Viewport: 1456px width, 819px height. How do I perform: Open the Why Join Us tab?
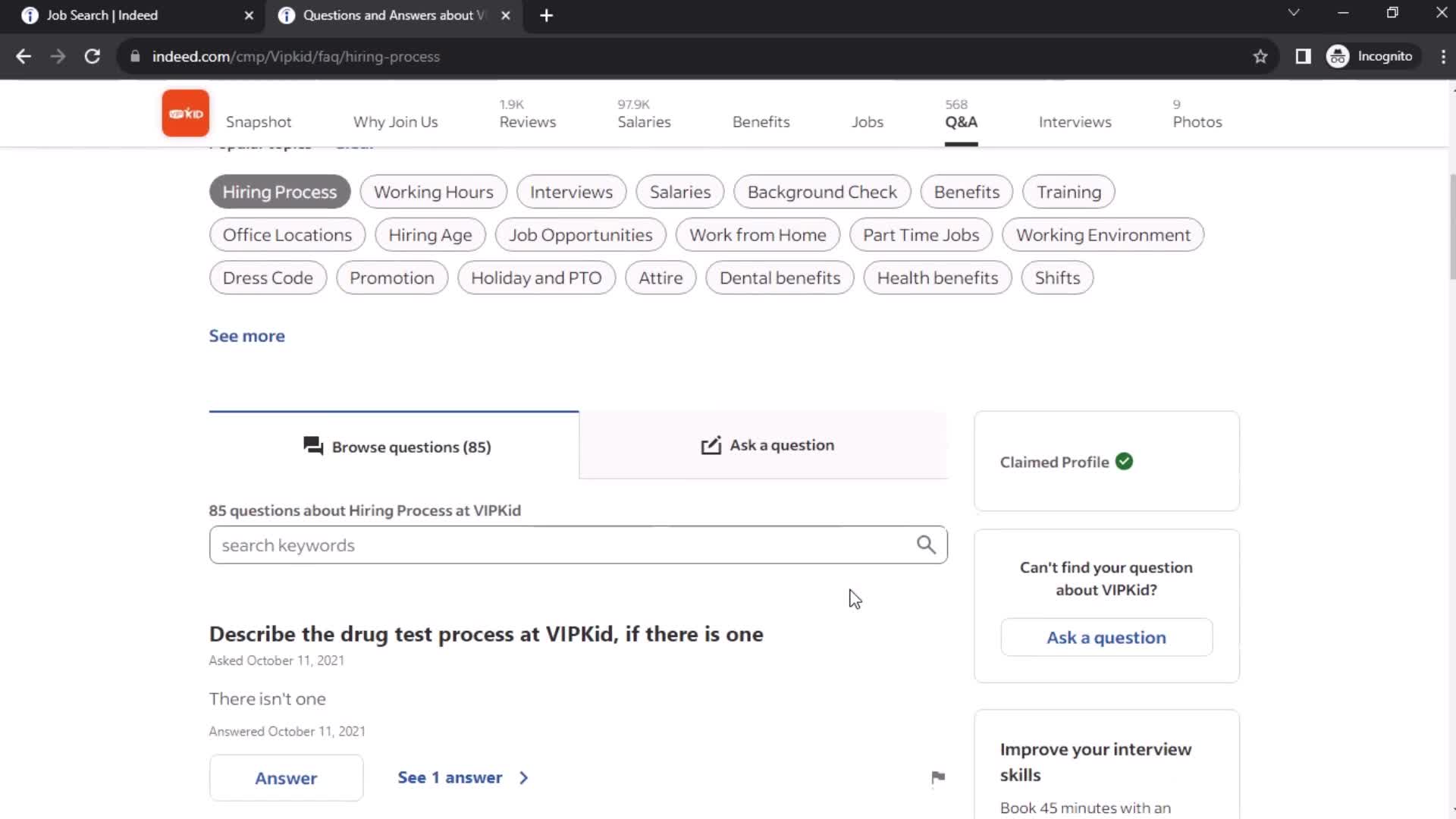click(x=395, y=122)
